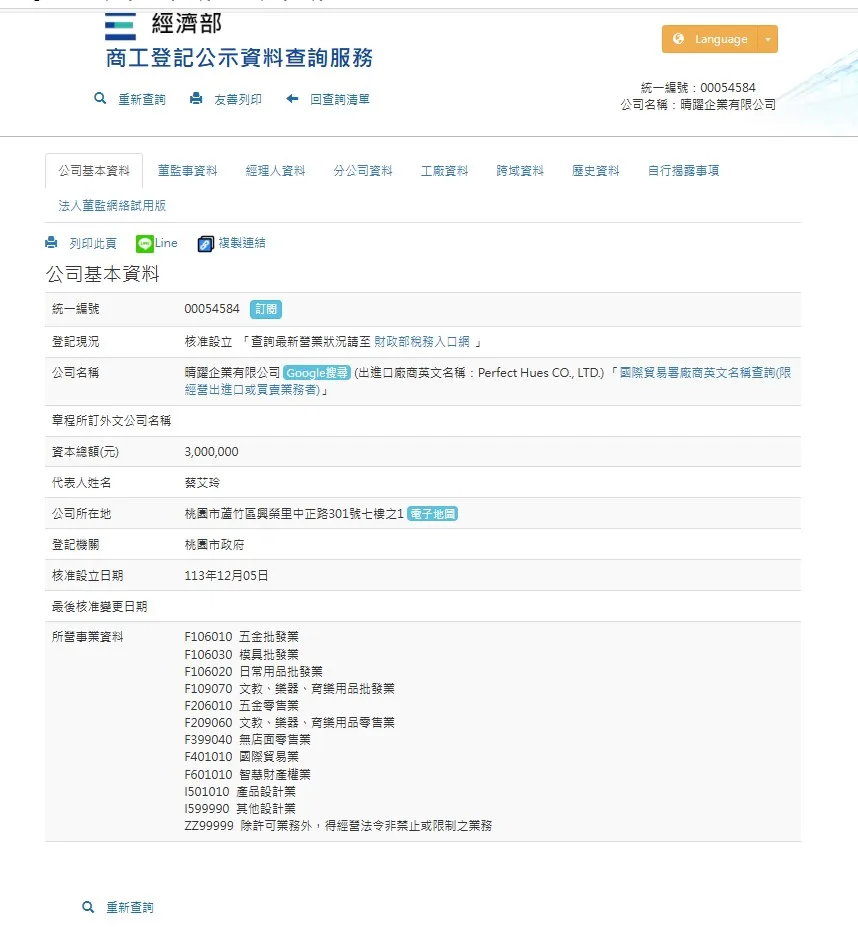Click the 章程所訂外文公司名稱 row label
858x927 pixels.
tap(112, 421)
